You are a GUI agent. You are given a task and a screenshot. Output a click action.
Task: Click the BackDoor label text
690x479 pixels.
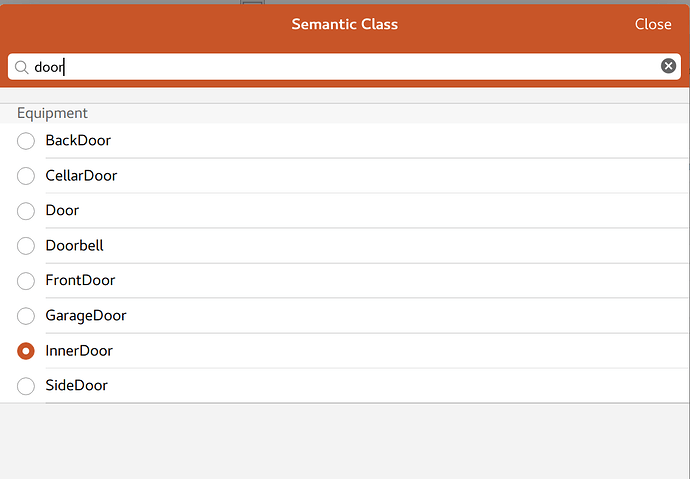tap(78, 141)
